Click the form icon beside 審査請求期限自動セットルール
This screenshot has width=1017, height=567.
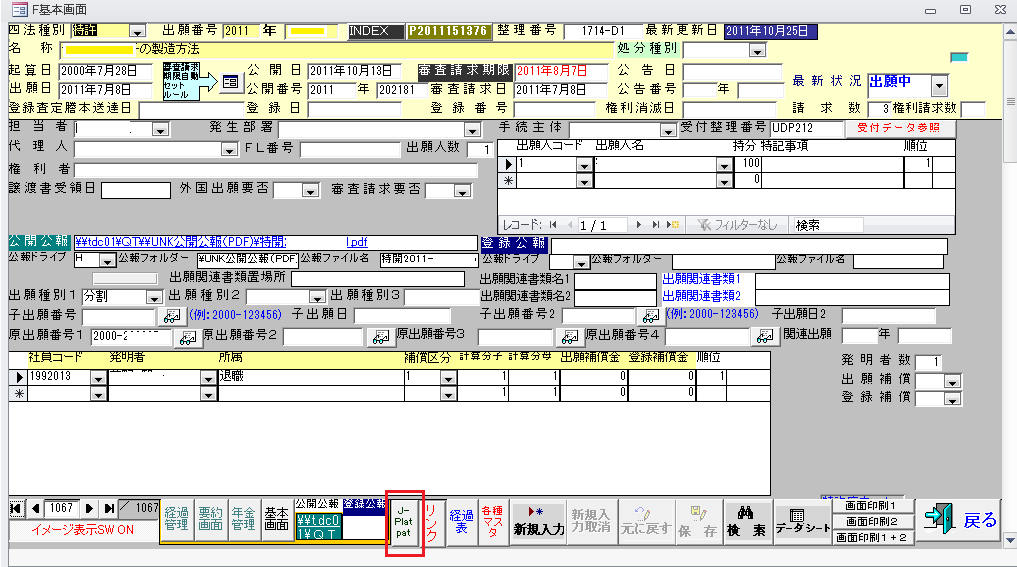tap(229, 81)
